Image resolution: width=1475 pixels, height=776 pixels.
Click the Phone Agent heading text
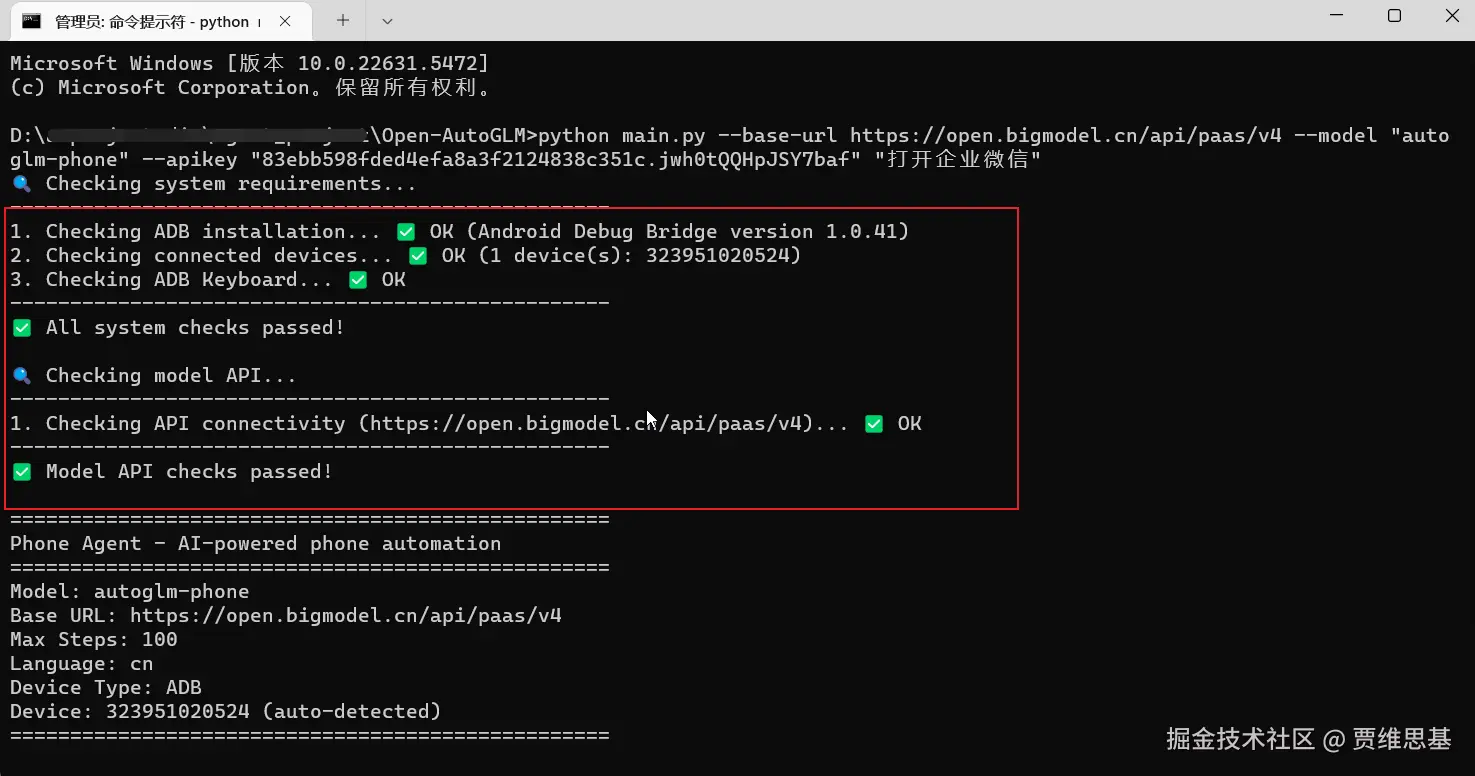(255, 544)
